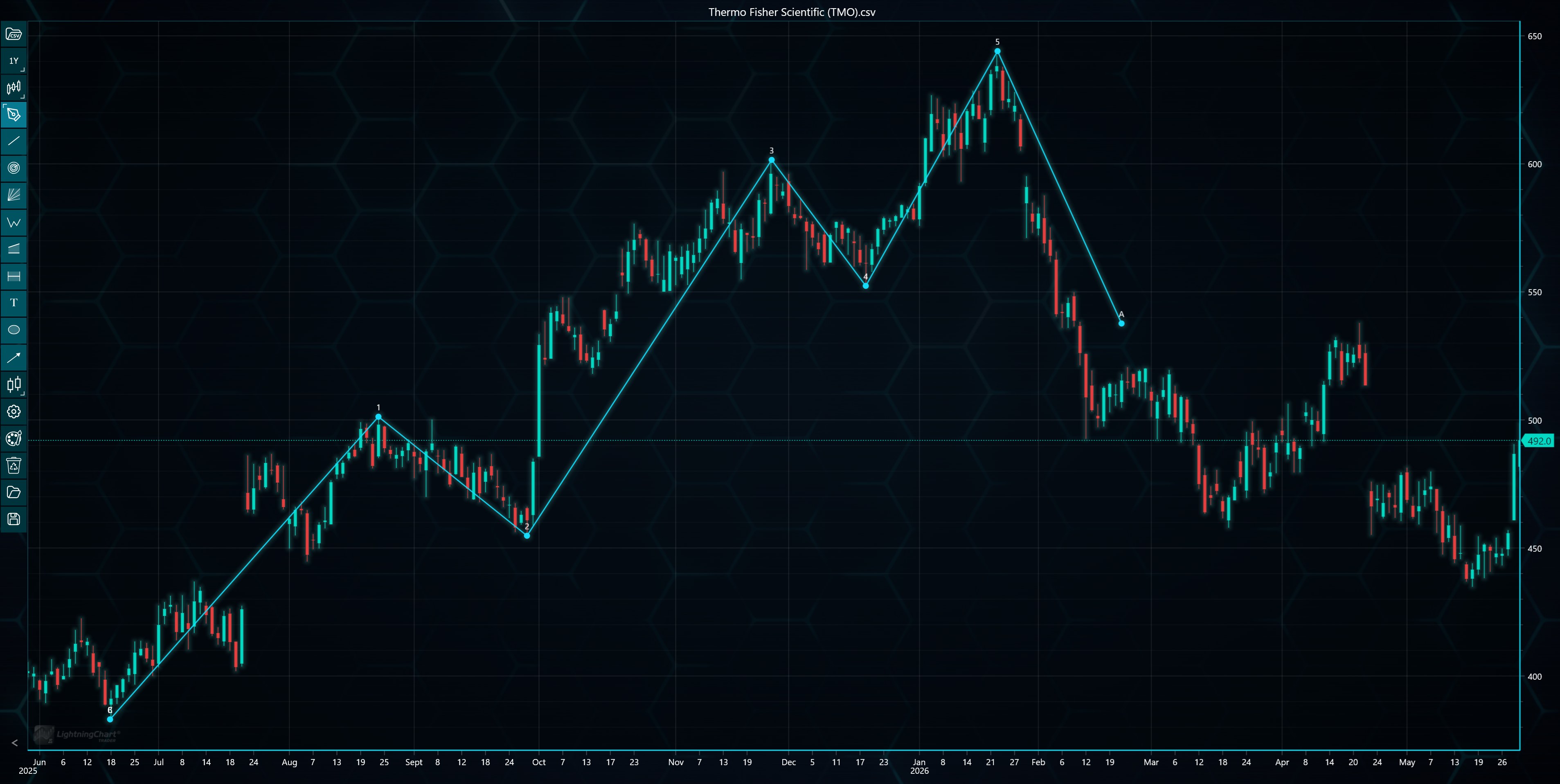1560x784 pixels.
Task: Click the 492.0 current price label
Action: (1538, 441)
